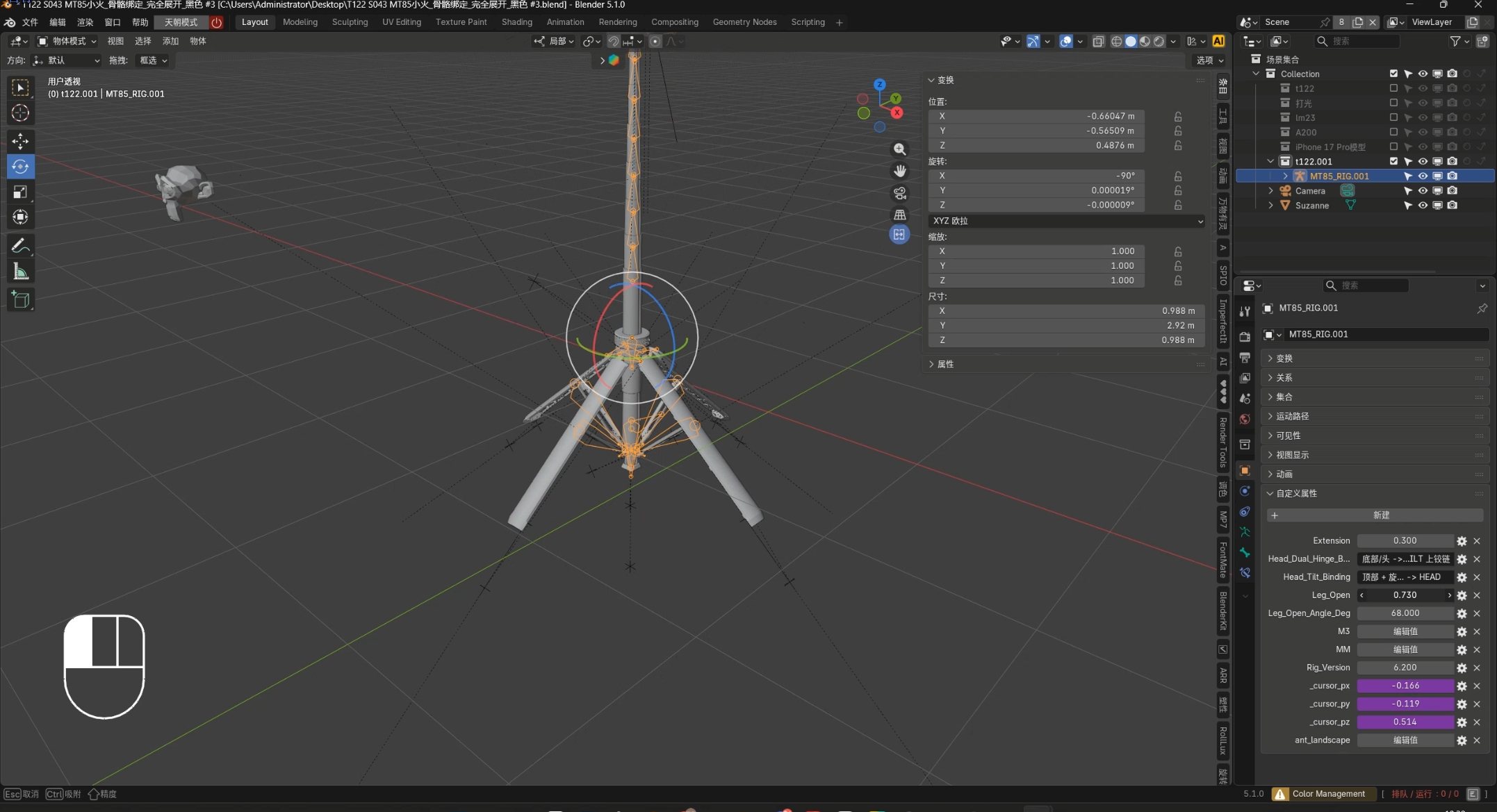
Task: Adjust the Extension value slider
Action: click(1405, 541)
